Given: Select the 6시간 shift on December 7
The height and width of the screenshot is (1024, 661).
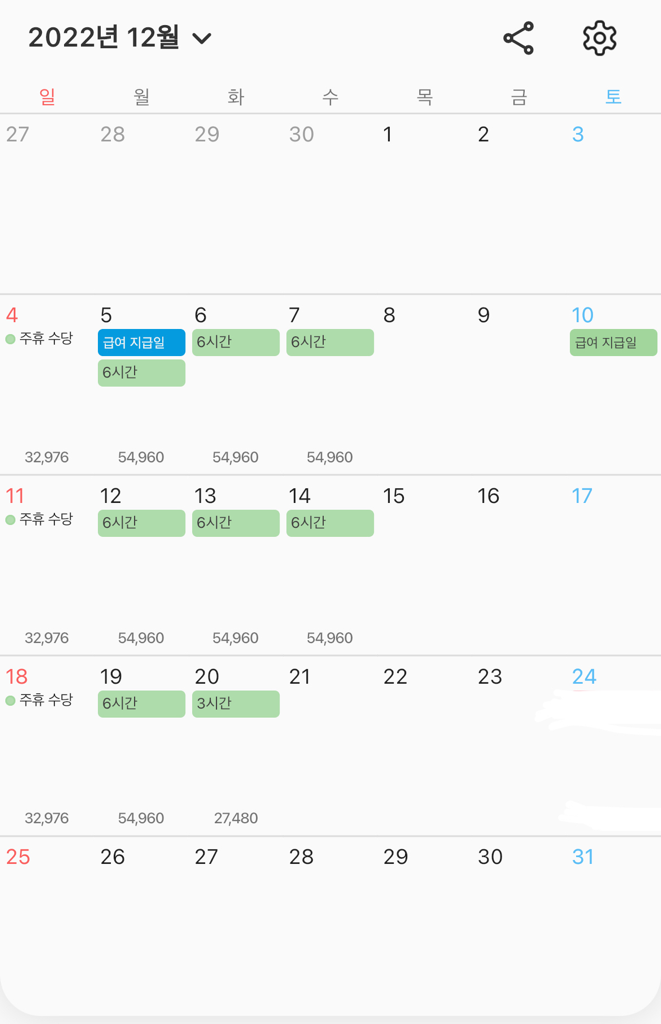Looking at the screenshot, I should tap(330, 343).
